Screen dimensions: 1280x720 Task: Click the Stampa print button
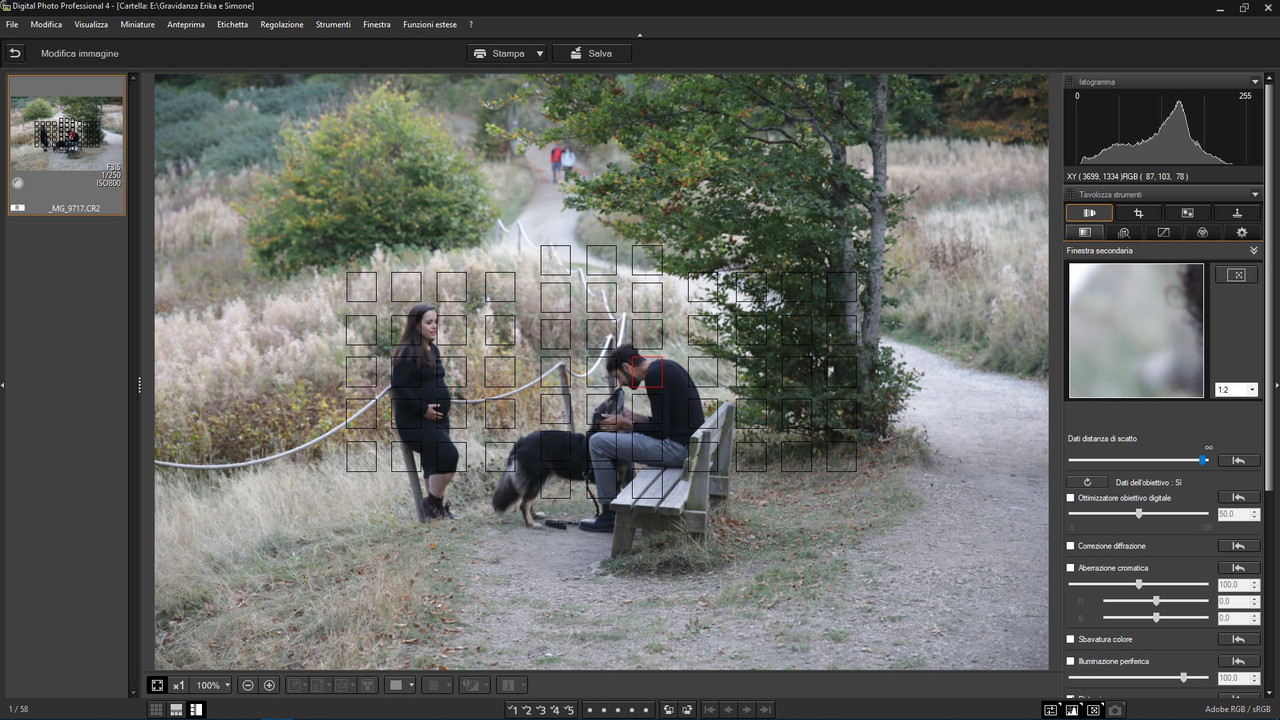click(x=499, y=53)
